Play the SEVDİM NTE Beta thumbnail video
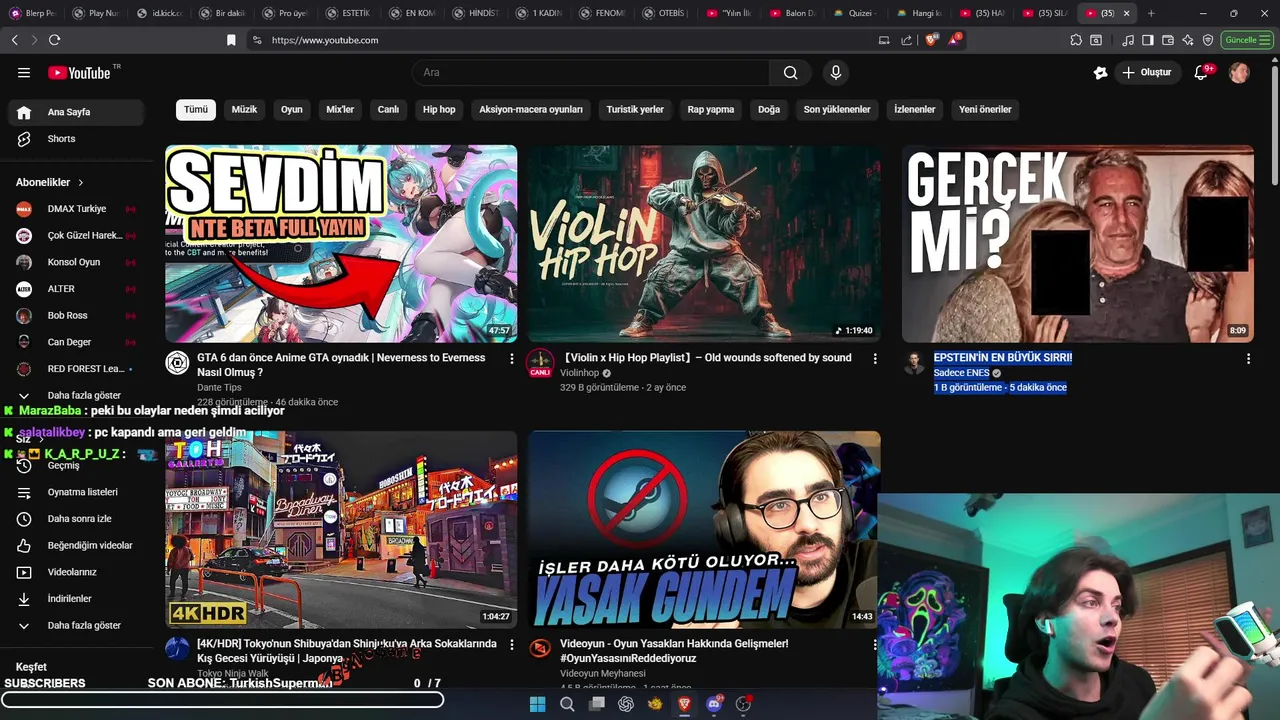 coord(341,244)
